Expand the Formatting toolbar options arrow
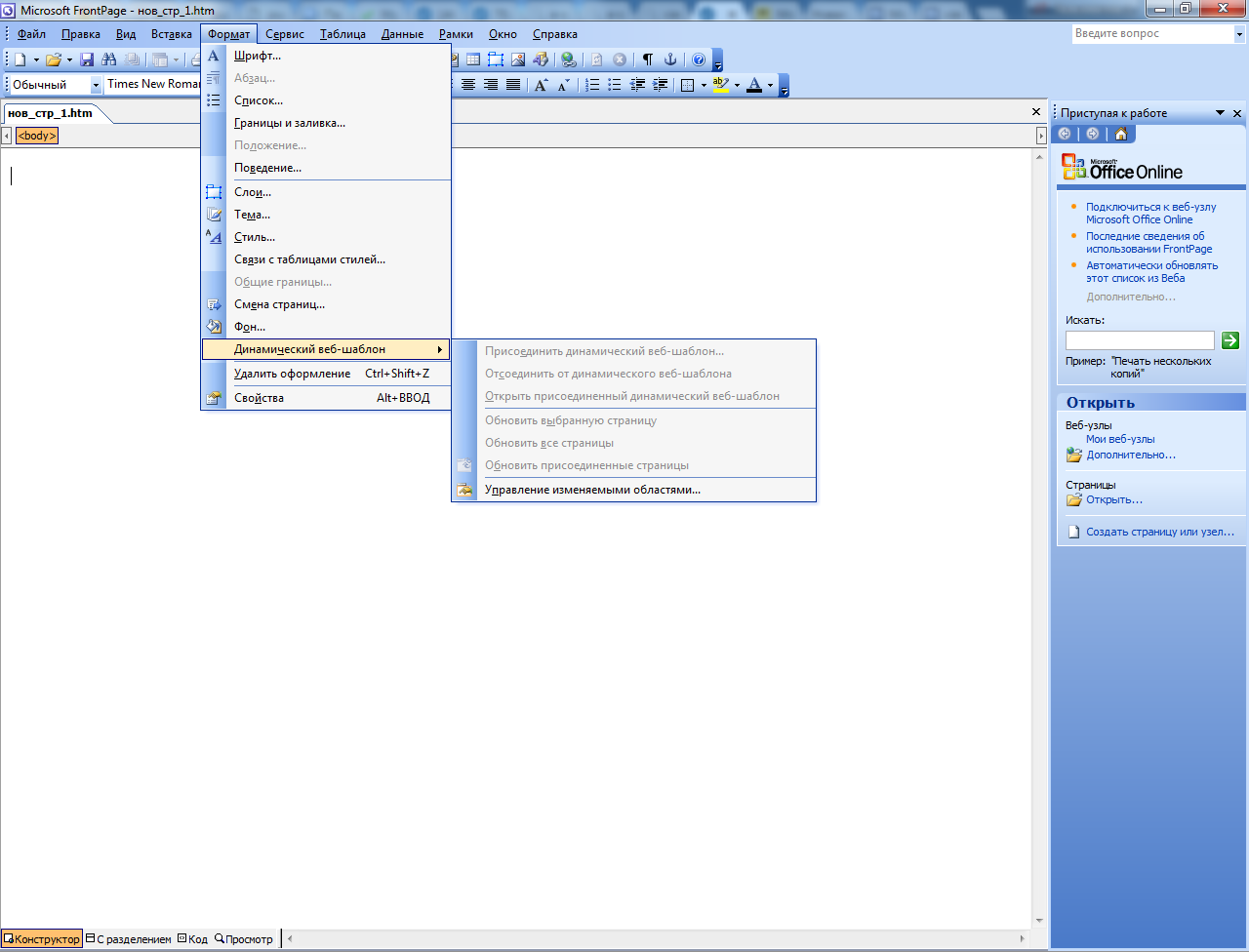 pyautogui.click(x=784, y=86)
